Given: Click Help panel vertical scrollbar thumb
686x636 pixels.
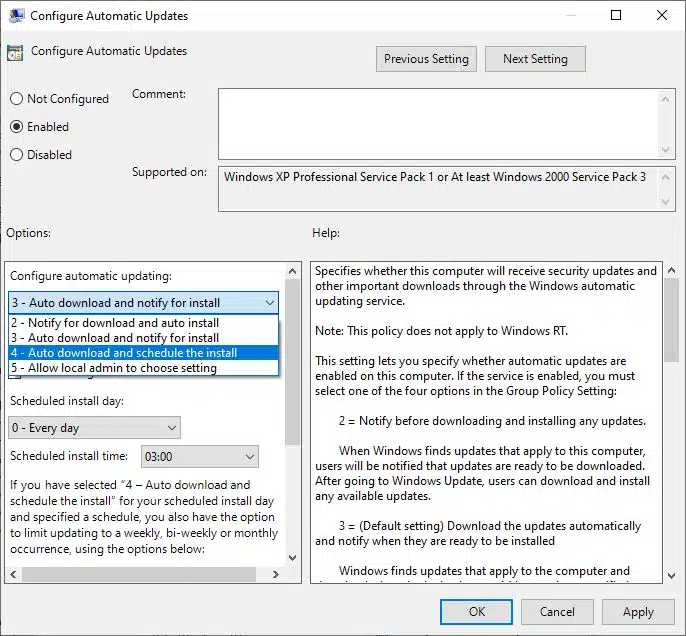Looking at the screenshot, I should click(671, 320).
